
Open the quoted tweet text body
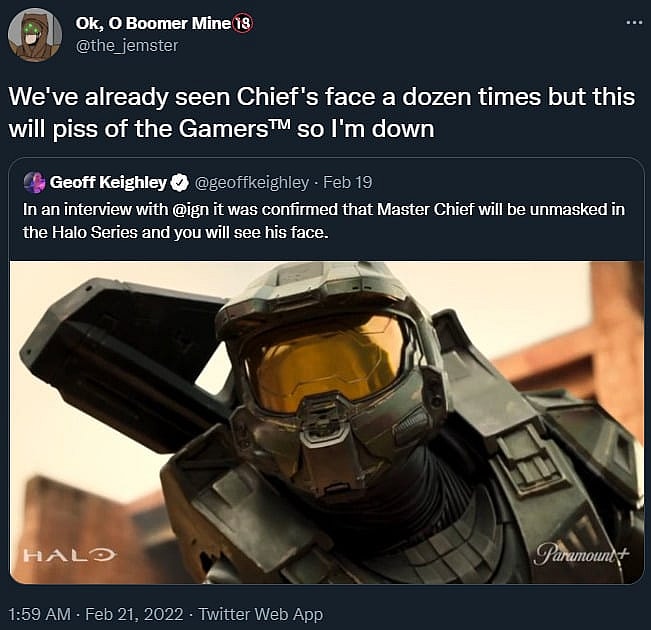323,221
